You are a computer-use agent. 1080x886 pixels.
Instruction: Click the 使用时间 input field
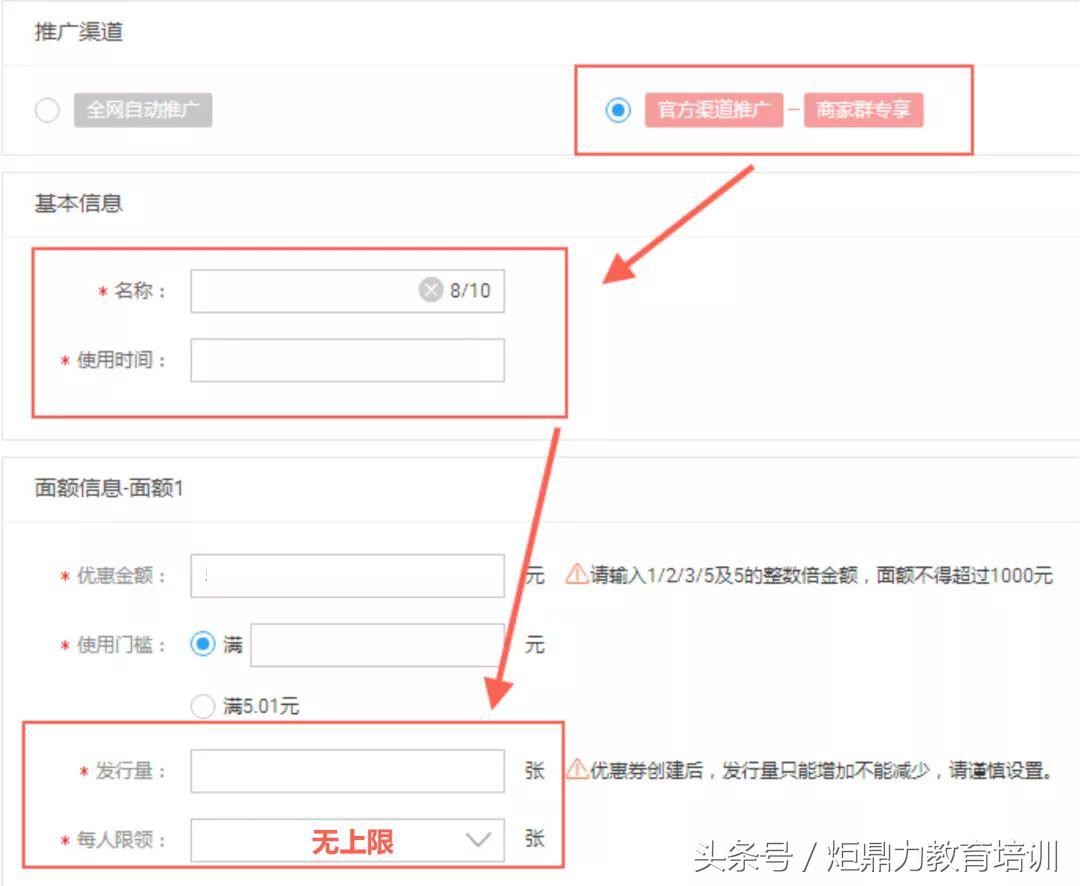(x=347, y=361)
